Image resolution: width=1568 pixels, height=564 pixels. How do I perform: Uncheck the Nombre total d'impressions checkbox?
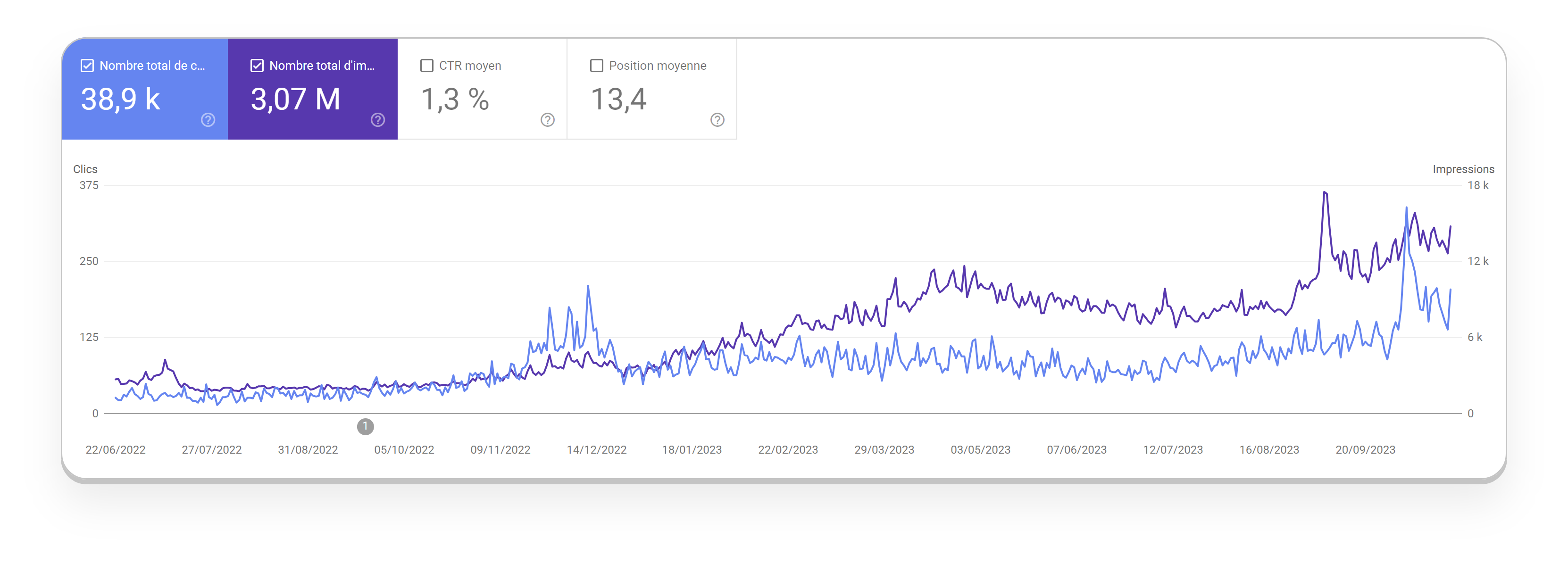(258, 66)
